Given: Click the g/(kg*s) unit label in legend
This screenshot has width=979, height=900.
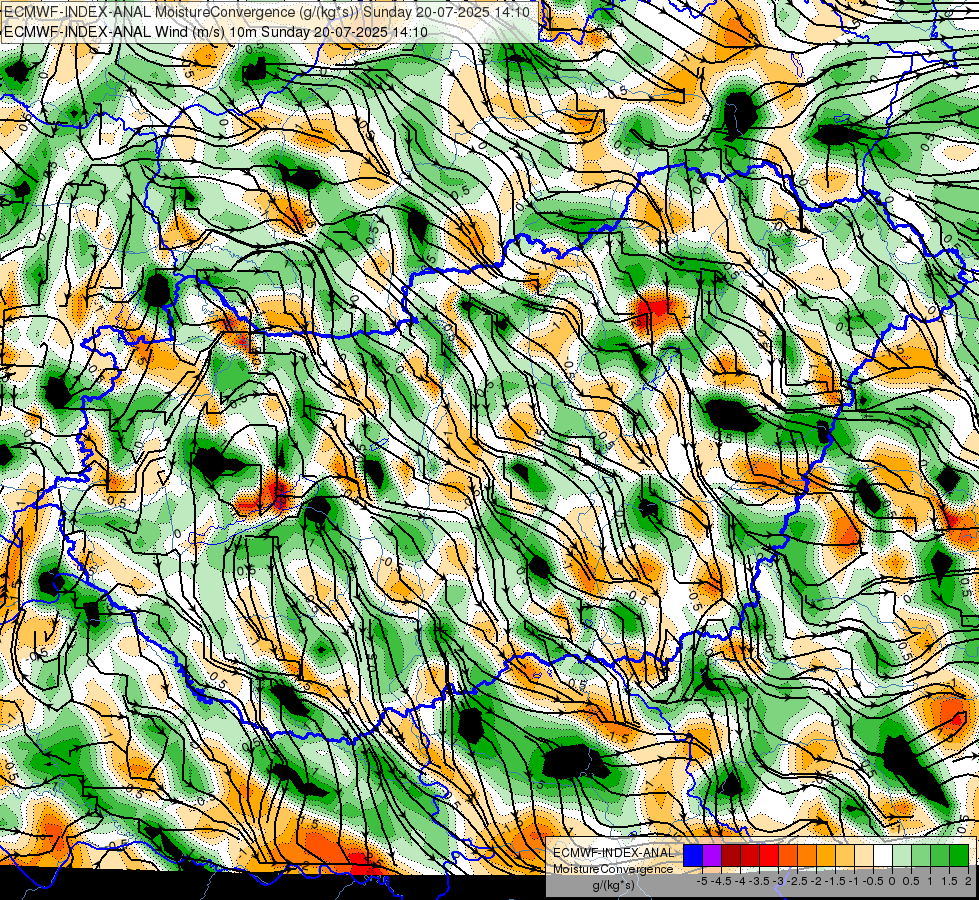Looking at the screenshot, I should pyautogui.click(x=613, y=886).
